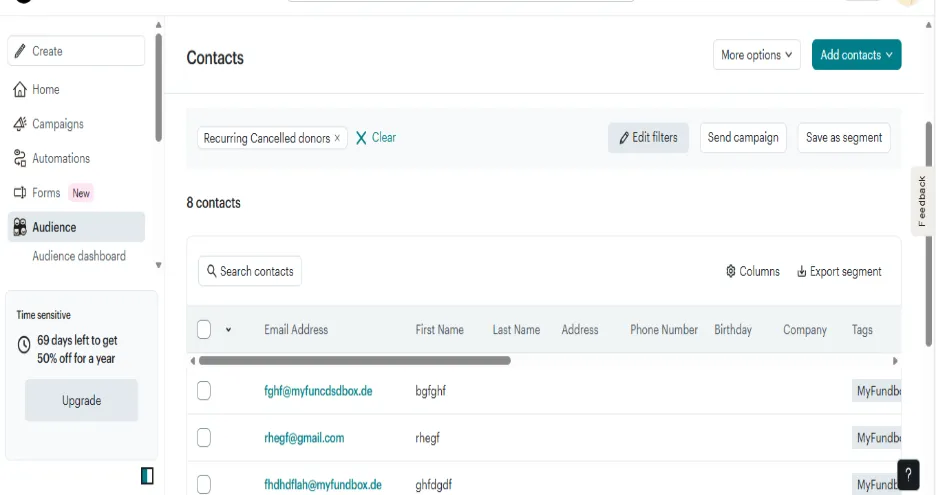This screenshot has width=936, height=495.
Task: Click the Tags column header
Action: click(862, 330)
